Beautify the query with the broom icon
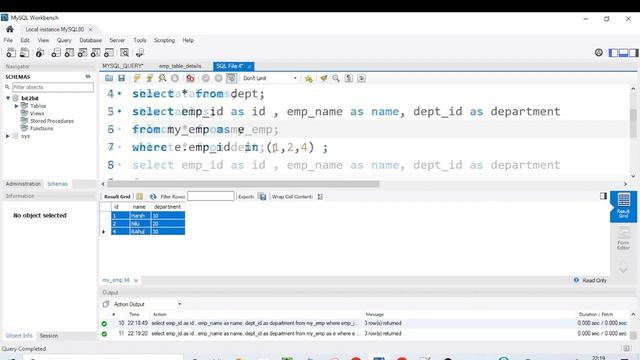 coord(323,78)
